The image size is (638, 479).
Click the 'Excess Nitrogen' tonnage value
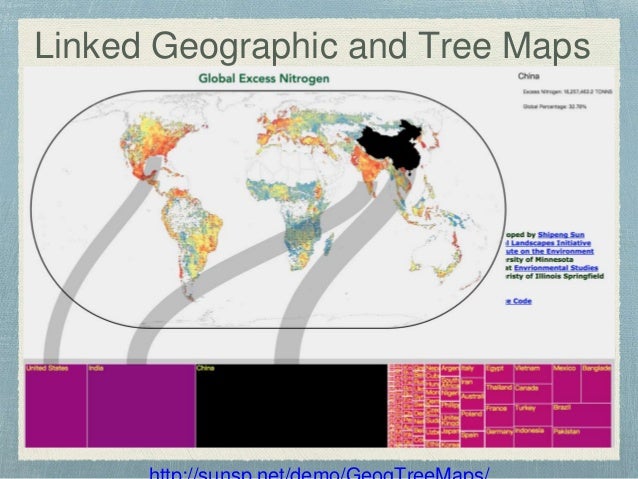click(567, 92)
